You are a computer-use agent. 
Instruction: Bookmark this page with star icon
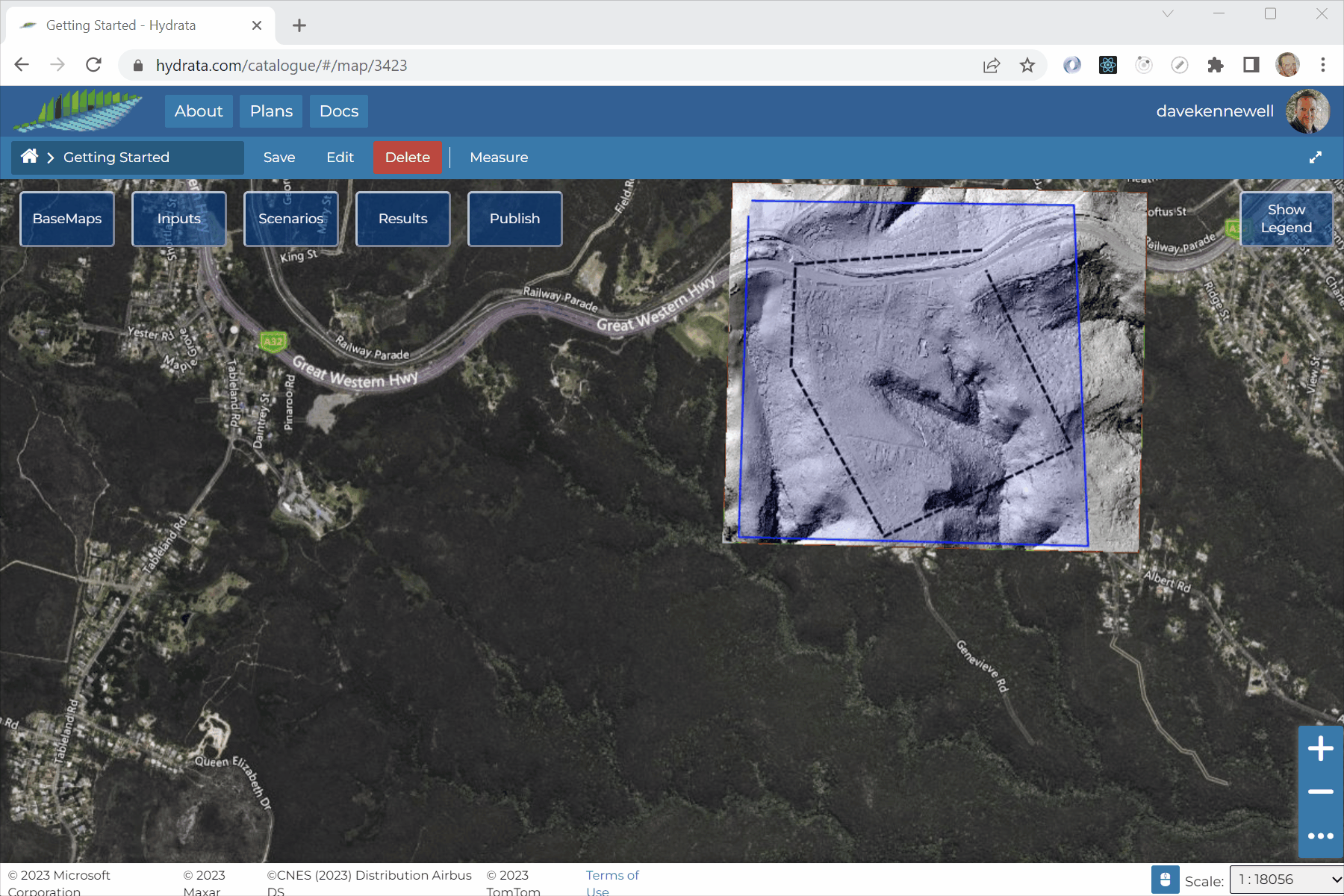[1027, 66]
